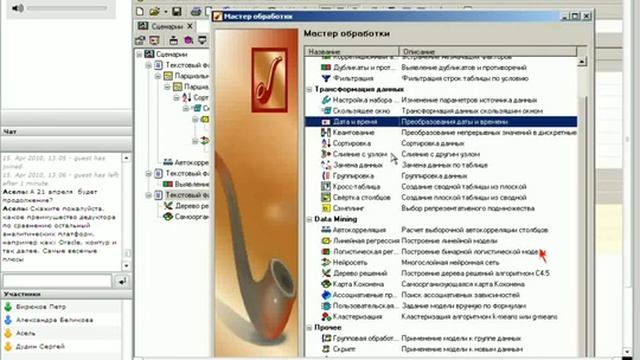Select Линейная регрессия icon

pos(326,241)
